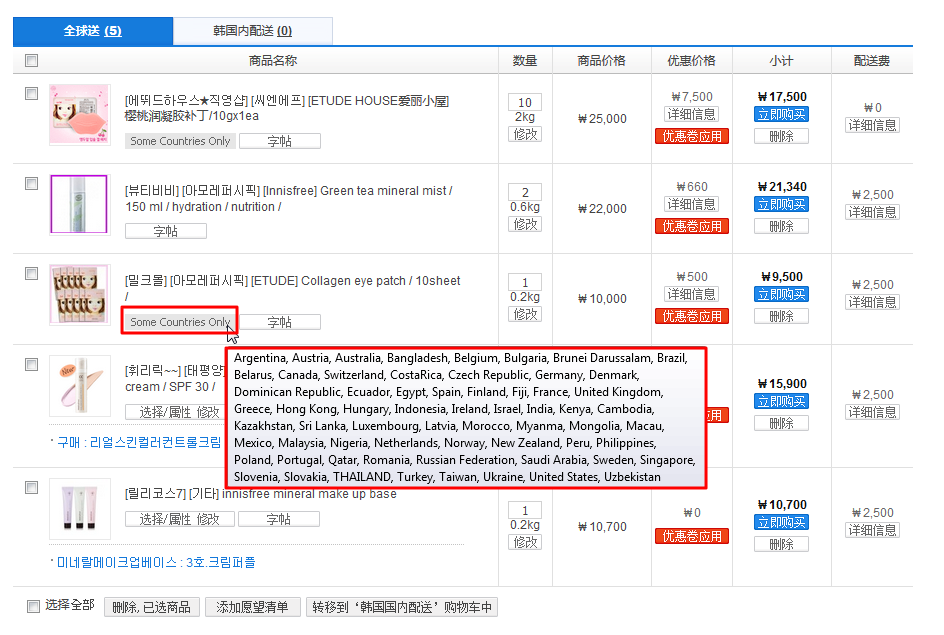The image size is (944, 635).
Task: Check the innisfree mineral make up base item
Action: (x=31, y=487)
